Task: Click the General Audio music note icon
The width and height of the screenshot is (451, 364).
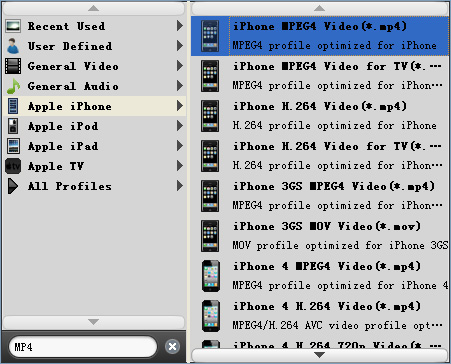Action: point(13,86)
